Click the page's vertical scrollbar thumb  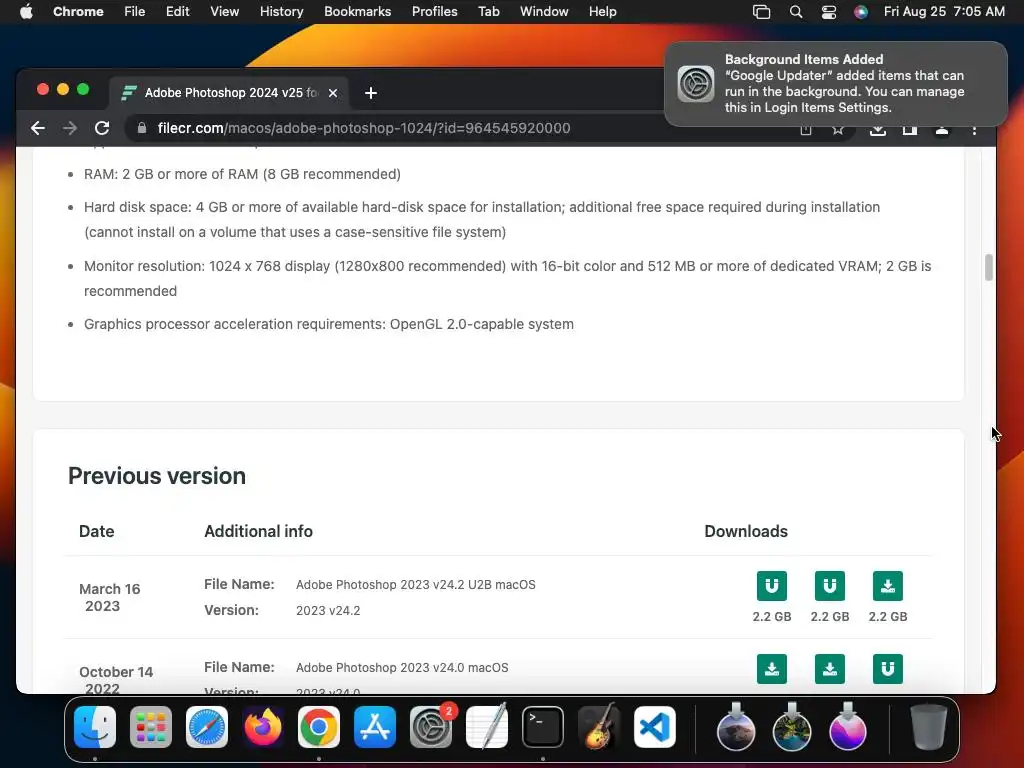(989, 268)
